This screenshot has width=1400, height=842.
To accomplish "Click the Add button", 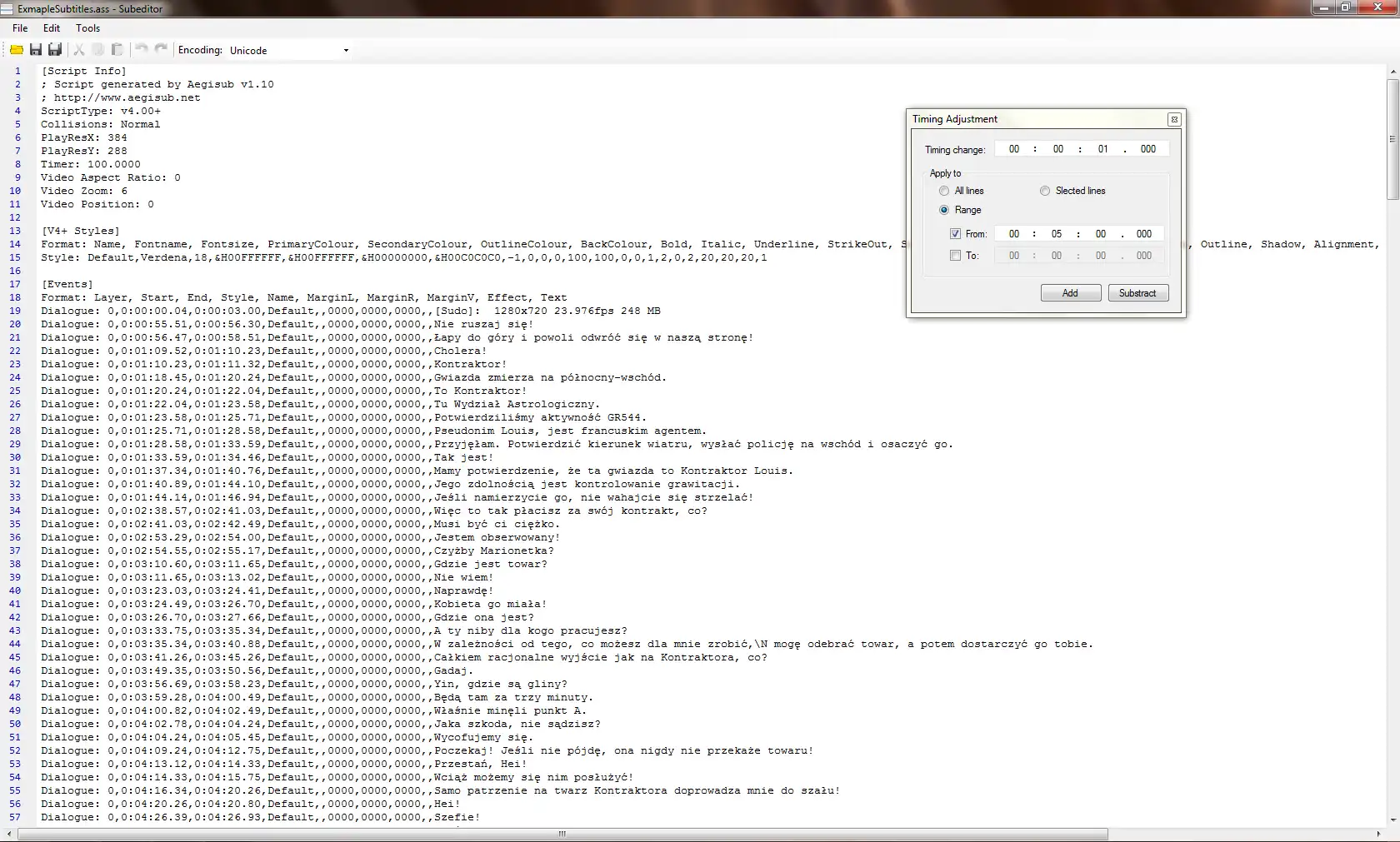I will pyautogui.click(x=1071, y=293).
